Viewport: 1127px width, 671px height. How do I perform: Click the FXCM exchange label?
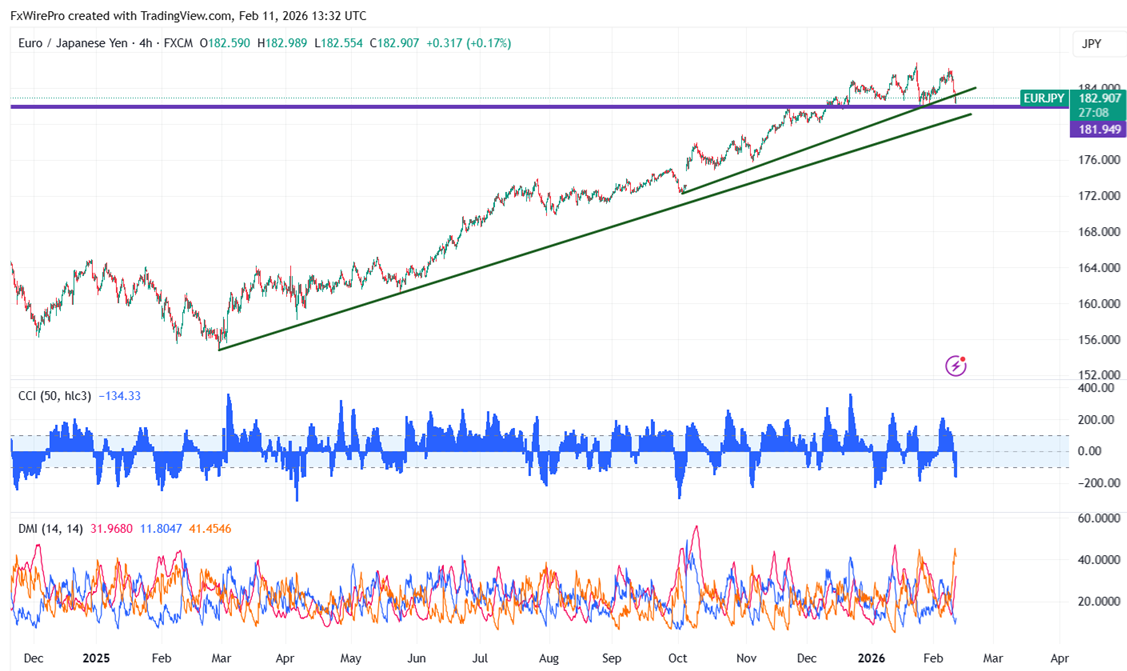pyautogui.click(x=178, y=43)
